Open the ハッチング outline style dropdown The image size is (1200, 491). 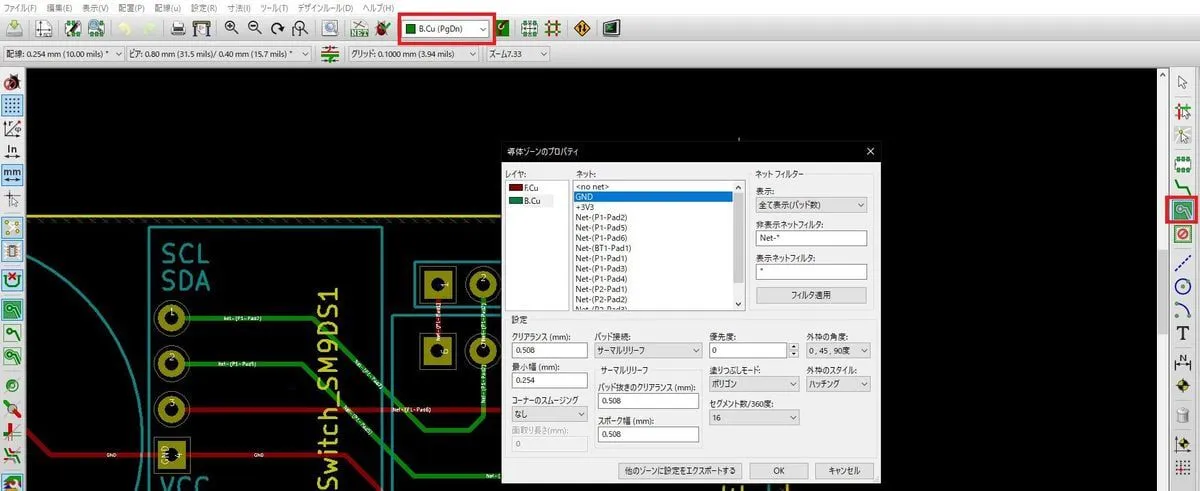[x=837, y=383]
